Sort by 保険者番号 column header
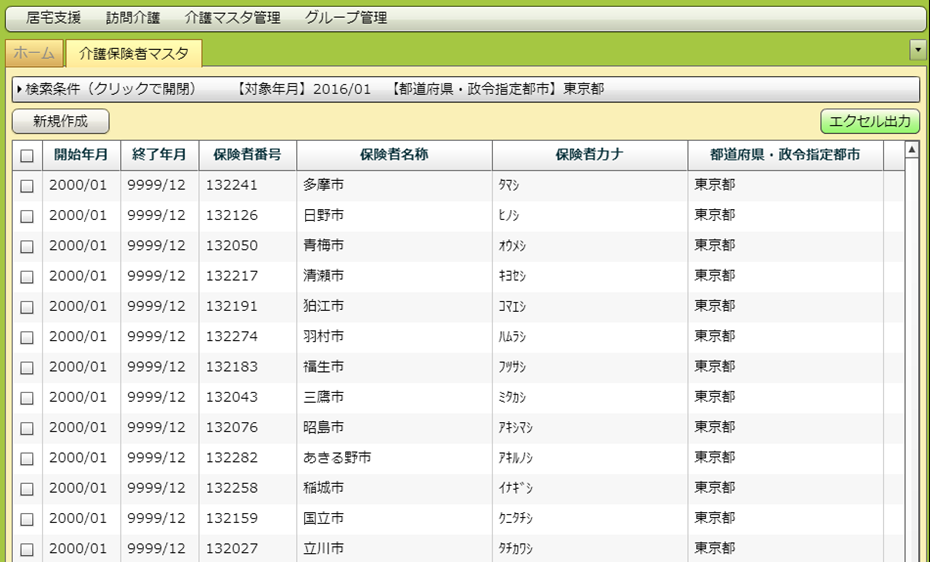Image resolution: width=930 pixels, height=562 pixels. pyautogui.click(x=247, y=155)
